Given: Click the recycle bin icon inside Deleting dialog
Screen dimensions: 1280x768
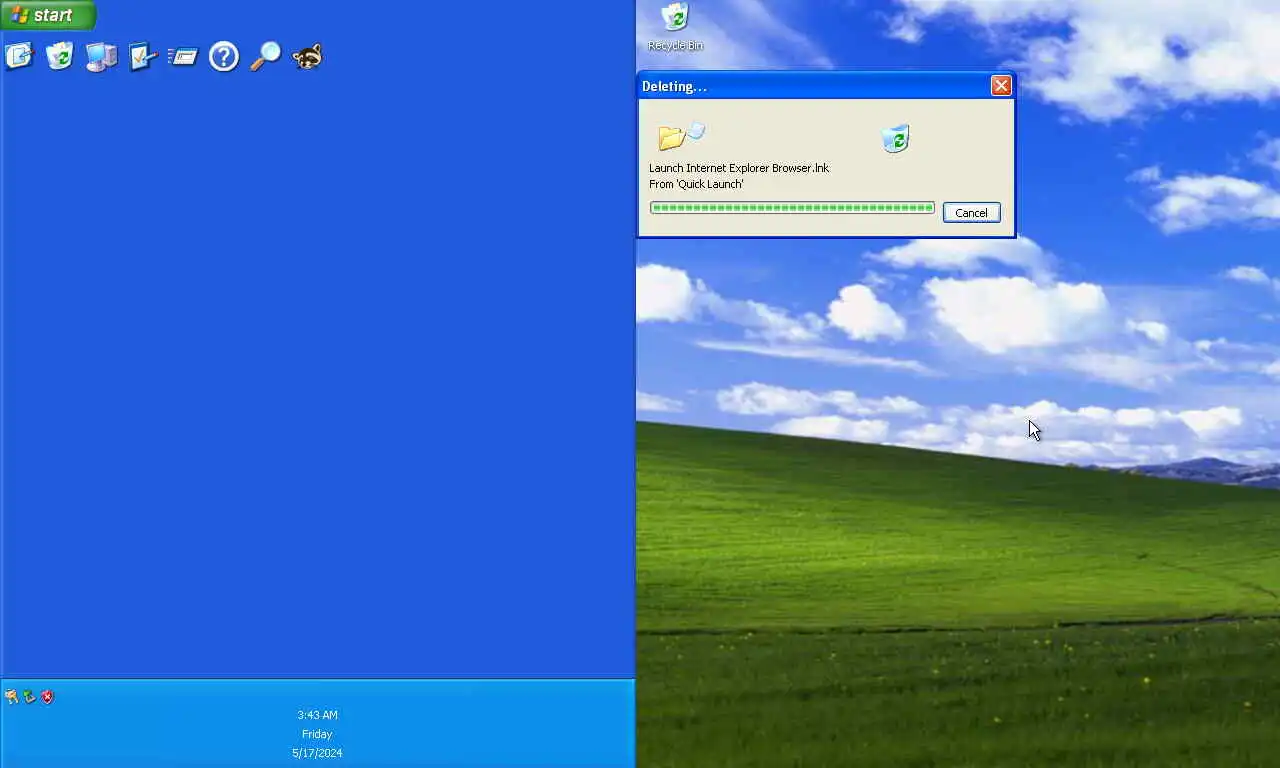Looking at the screenshot, I should click(896, 138).
